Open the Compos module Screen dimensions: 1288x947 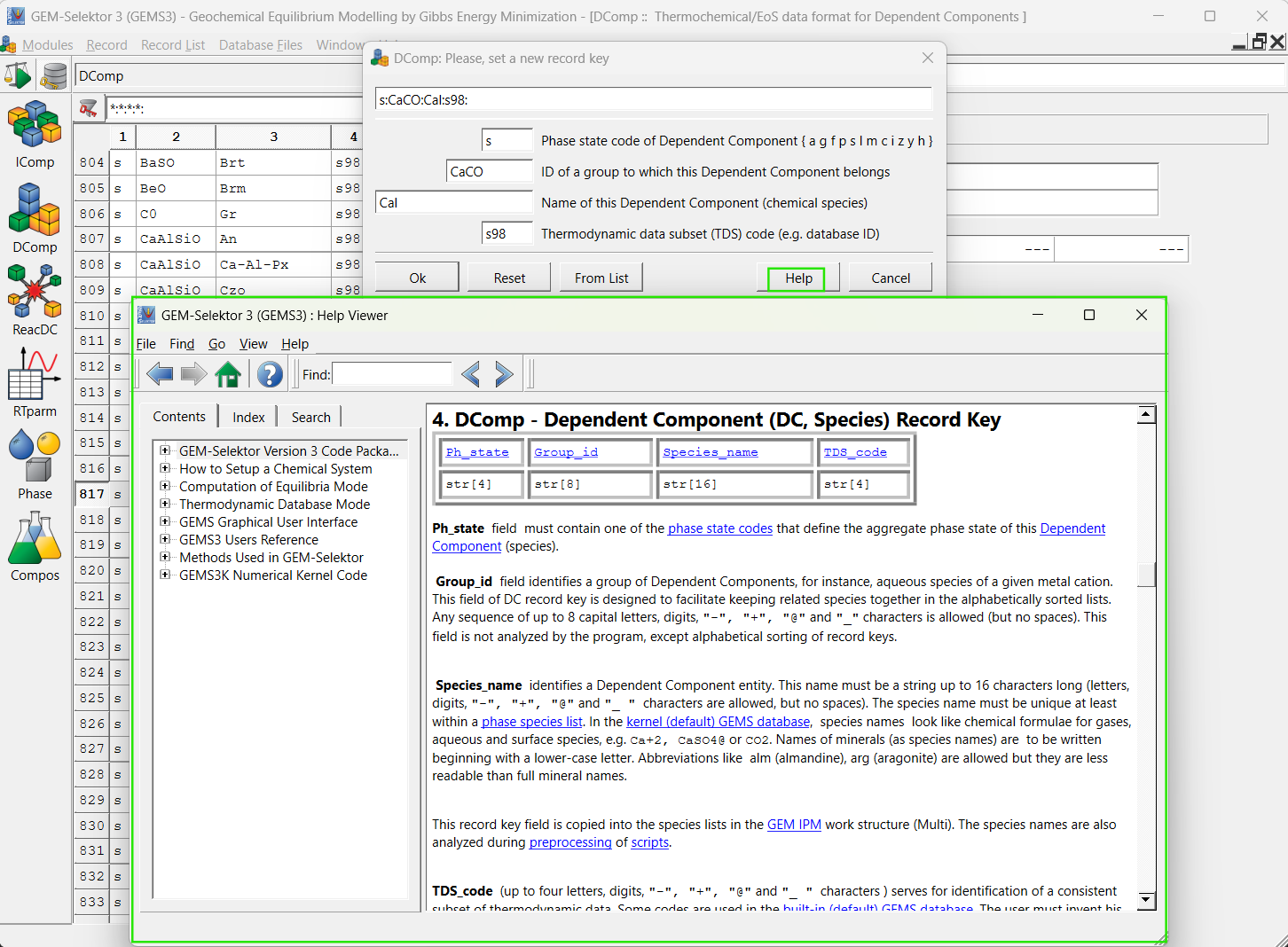click(35, 546)
